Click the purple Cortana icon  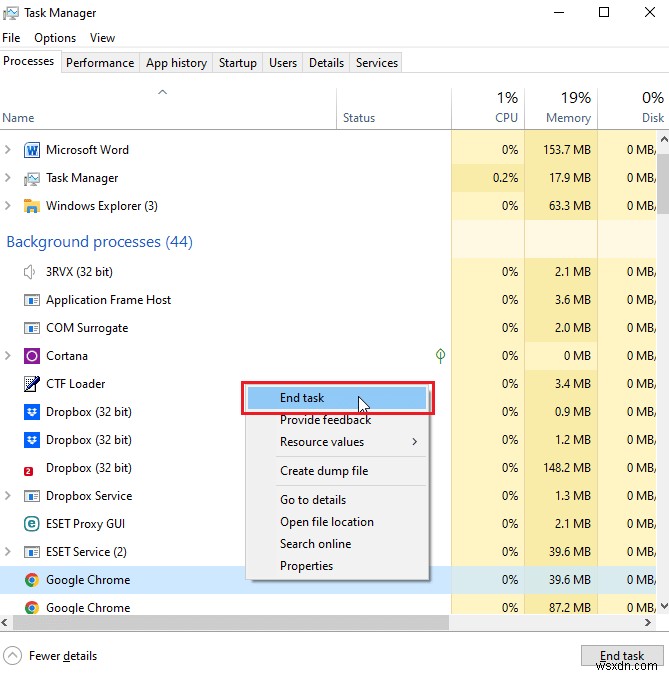tap(31, 356)
